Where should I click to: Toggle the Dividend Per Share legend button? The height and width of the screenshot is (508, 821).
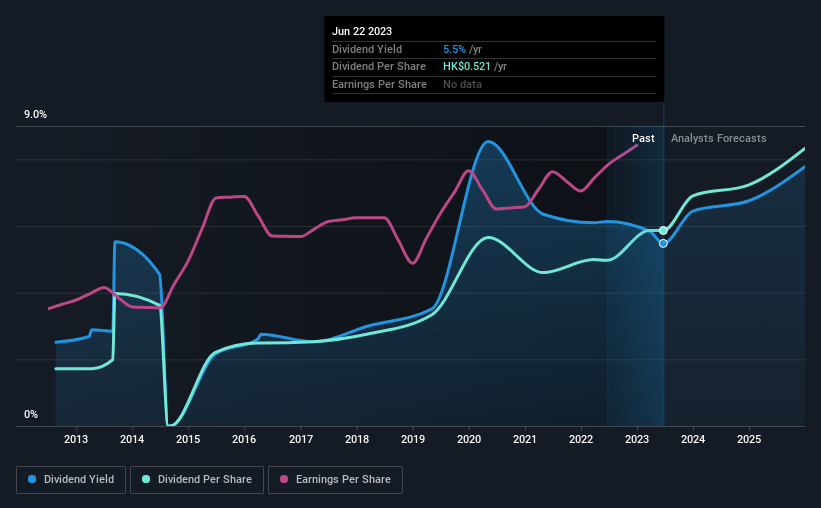(197, 480)
